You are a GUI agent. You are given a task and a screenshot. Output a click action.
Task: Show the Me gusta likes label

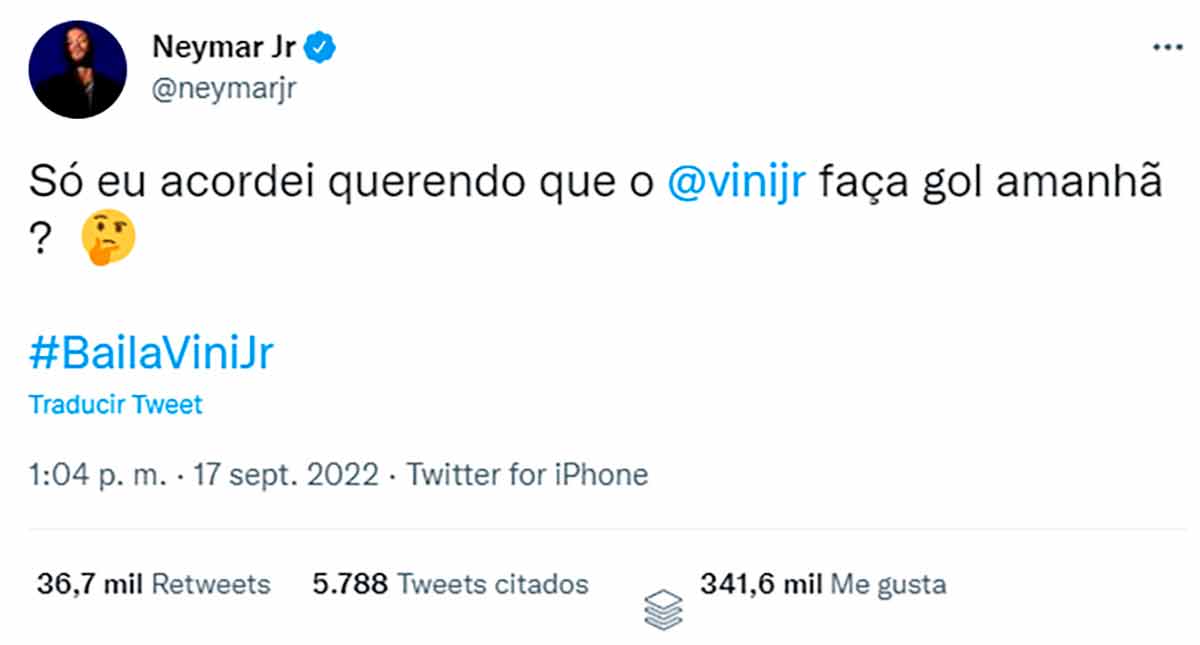click(888, 583)
